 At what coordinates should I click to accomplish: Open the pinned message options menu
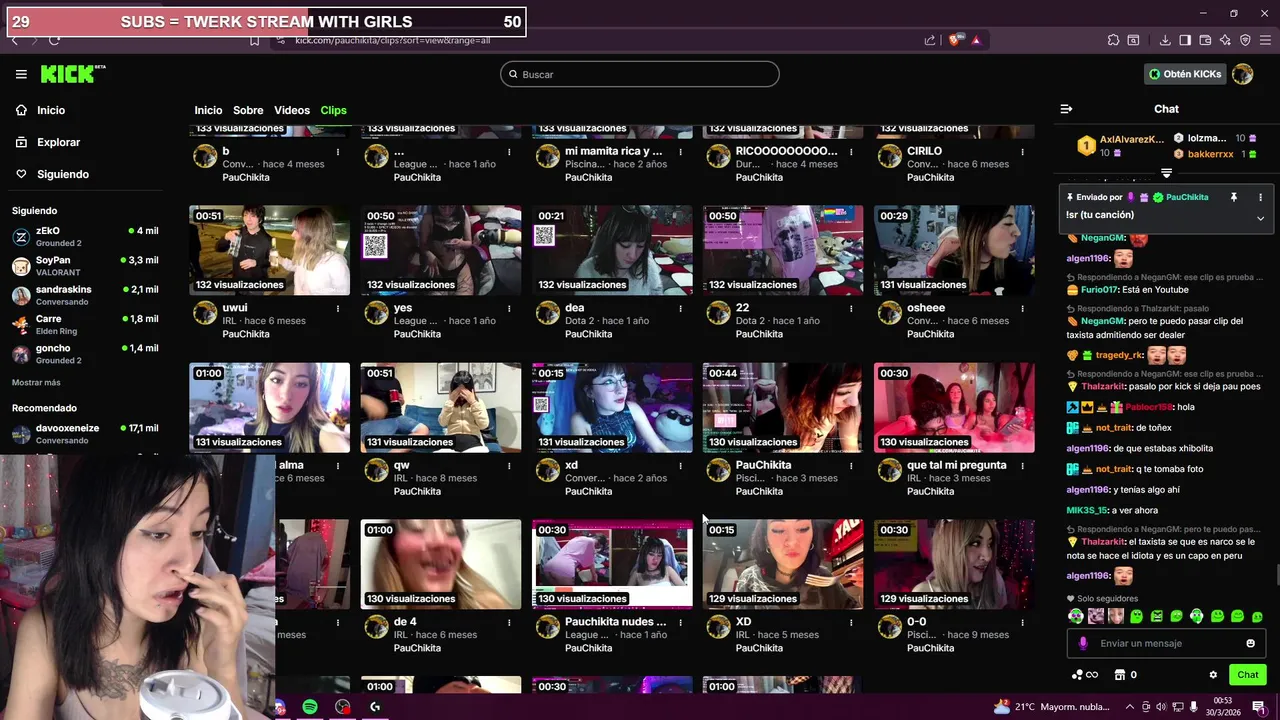(1260, 197)
